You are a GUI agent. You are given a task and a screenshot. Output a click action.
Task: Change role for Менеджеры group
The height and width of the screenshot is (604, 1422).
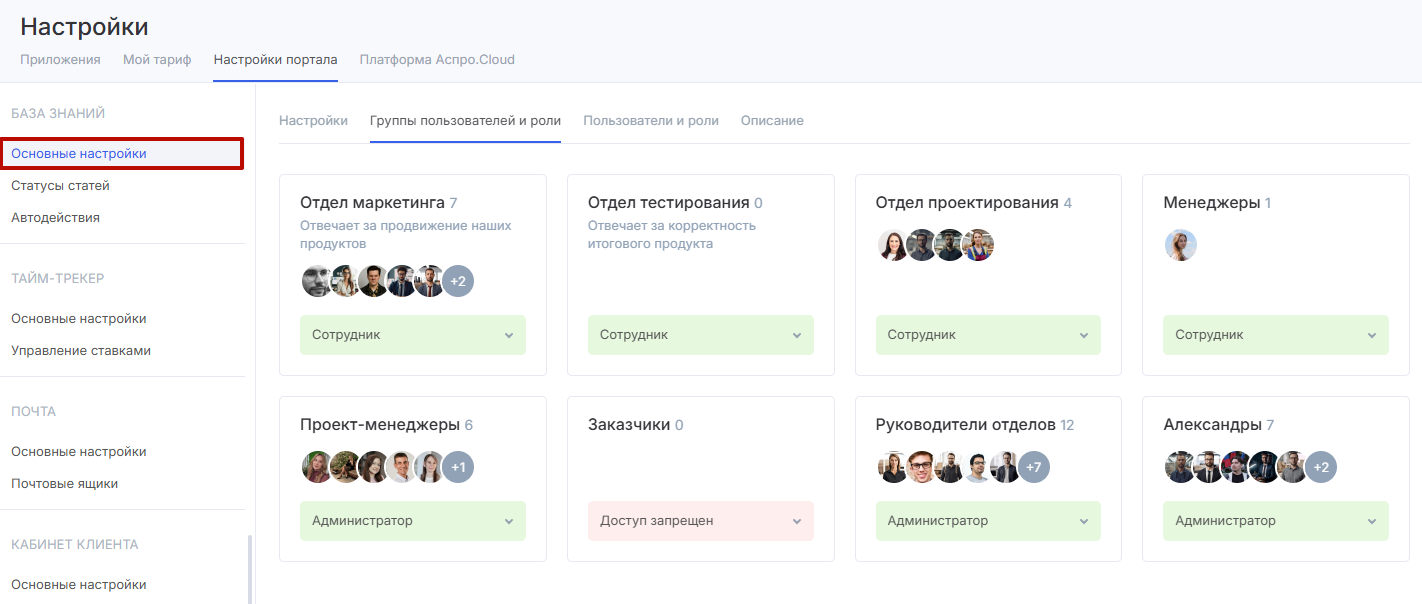(x=1275, y=335)
